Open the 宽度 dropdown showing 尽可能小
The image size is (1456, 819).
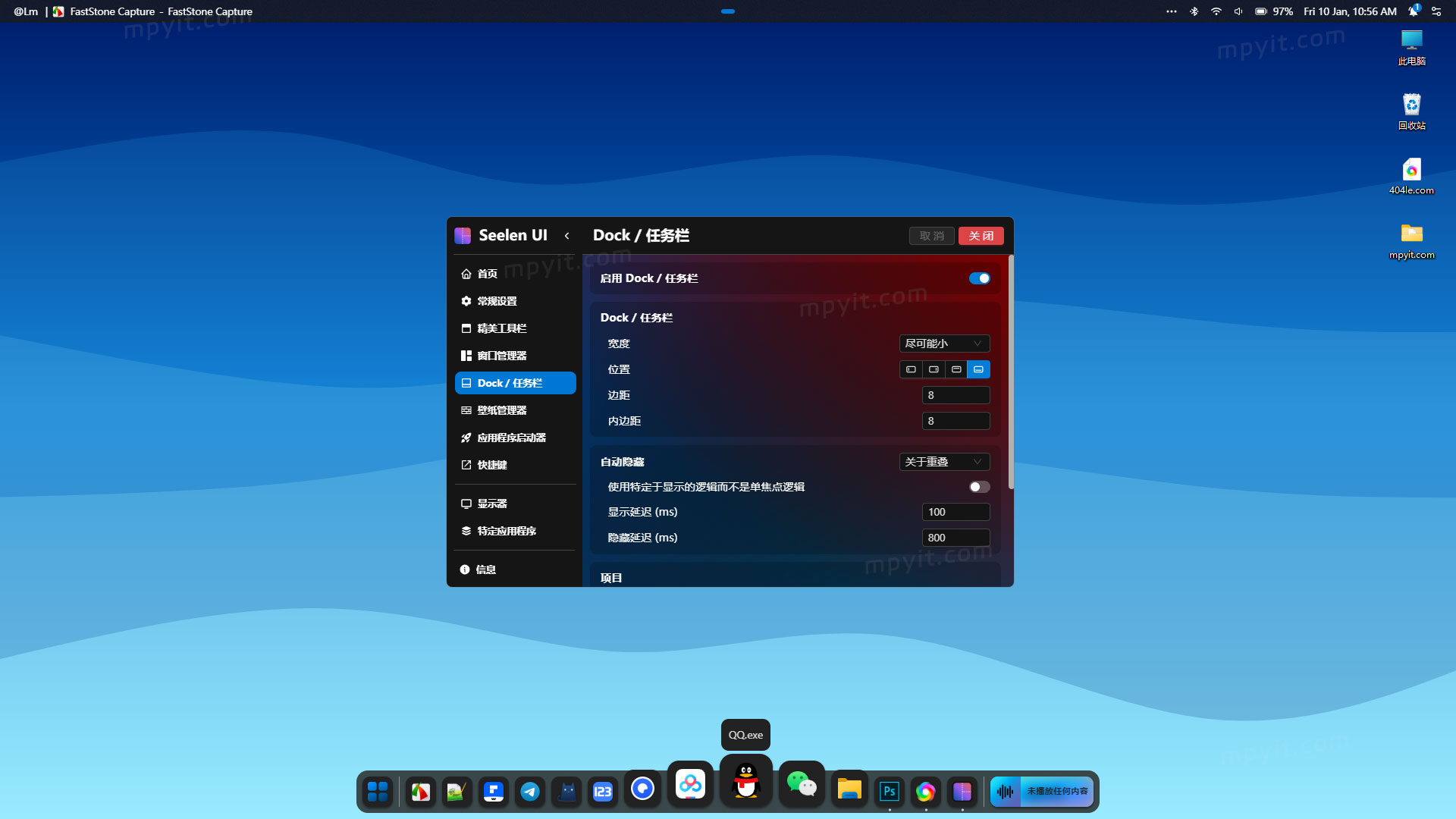(x=944, y=344)
